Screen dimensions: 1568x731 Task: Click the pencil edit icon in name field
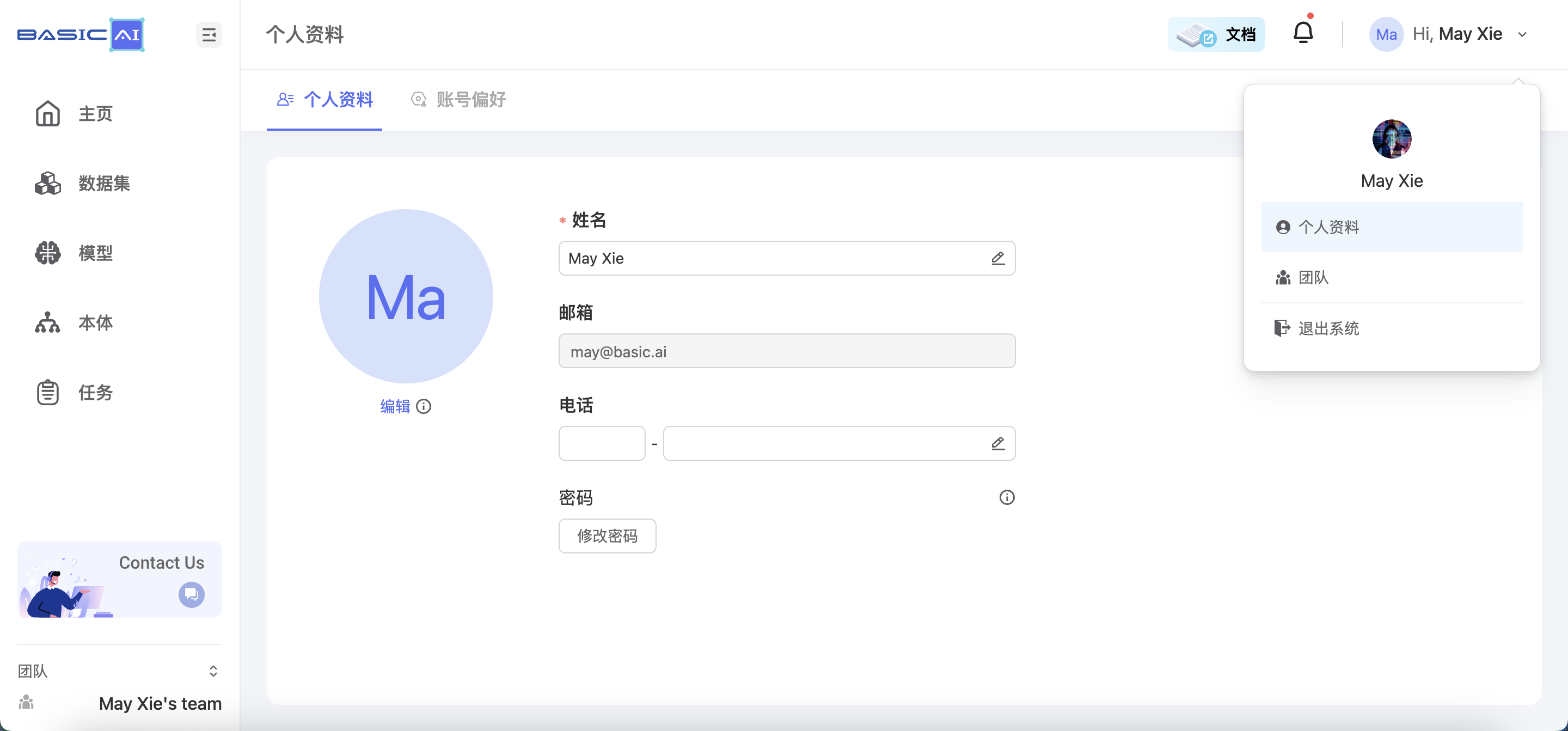point(997,258)
